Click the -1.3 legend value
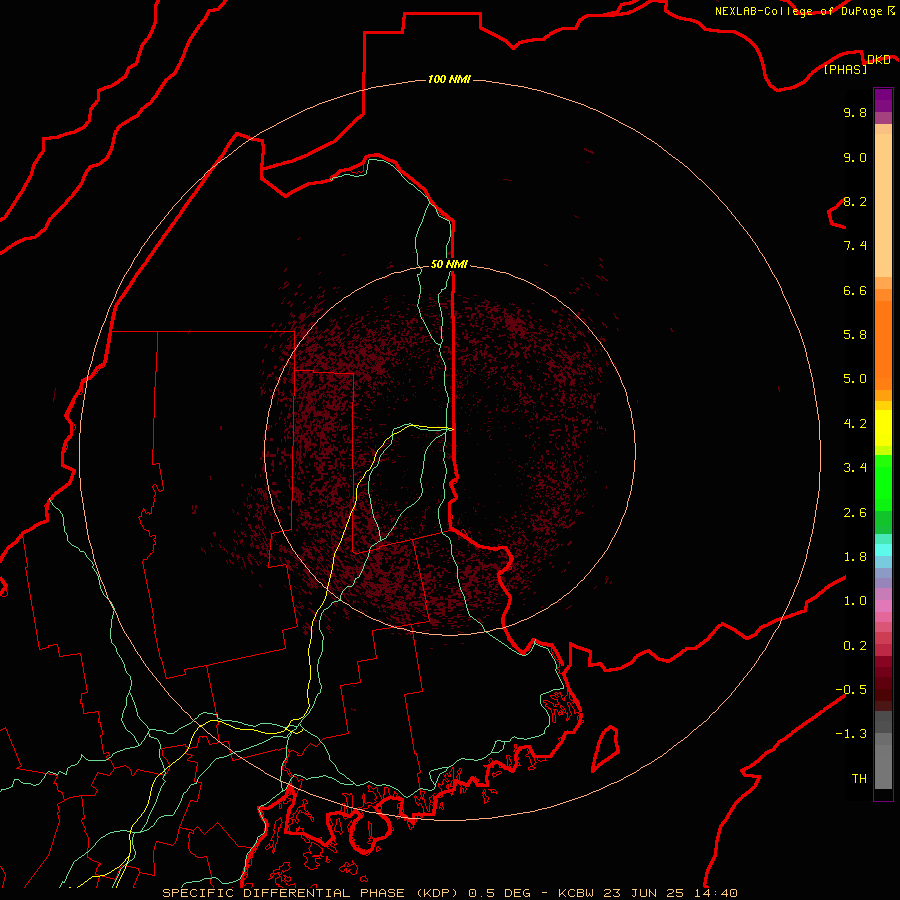900x900 pixels. [851, 734]
